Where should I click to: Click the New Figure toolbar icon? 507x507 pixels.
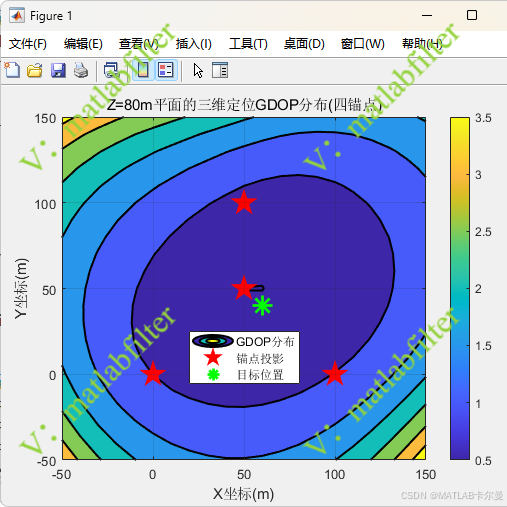coord(12,70)
